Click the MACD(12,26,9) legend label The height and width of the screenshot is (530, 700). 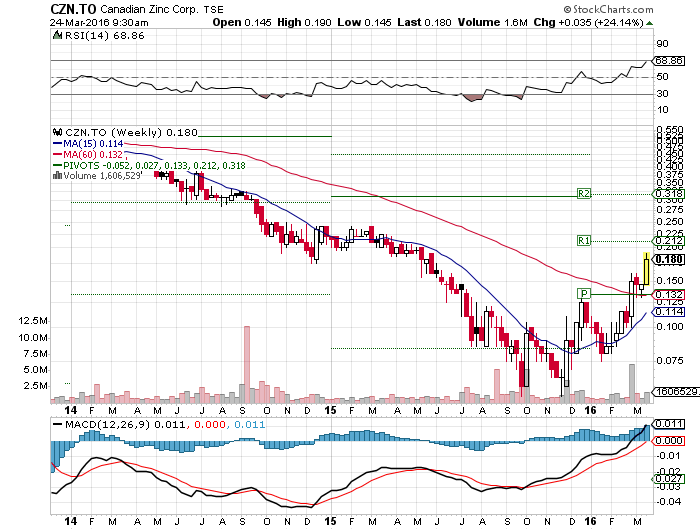click(107, 424)
